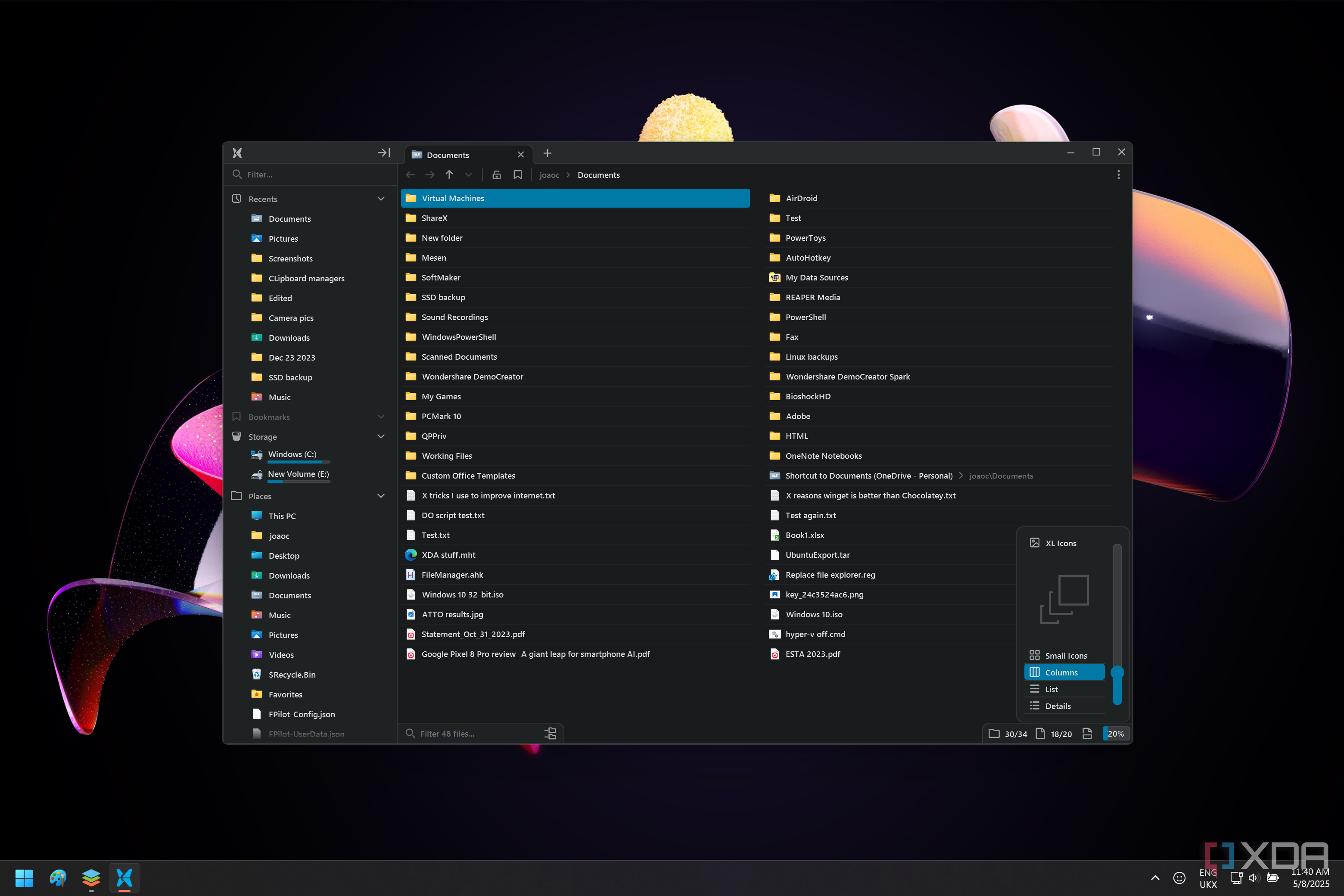Click the 20% view size indicator
1344x896 pixels.
coord(1115,734)
